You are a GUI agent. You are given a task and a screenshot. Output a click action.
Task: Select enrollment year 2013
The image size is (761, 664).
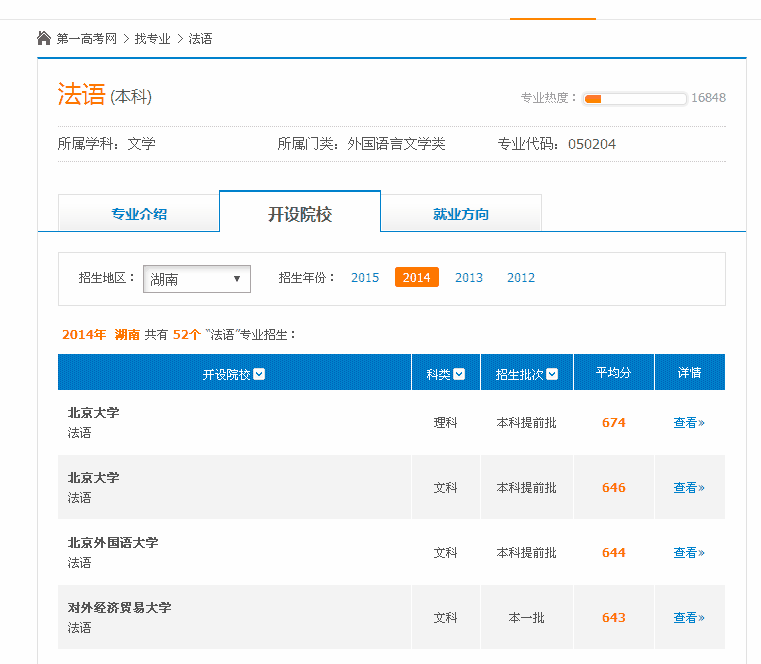[469, 278]
